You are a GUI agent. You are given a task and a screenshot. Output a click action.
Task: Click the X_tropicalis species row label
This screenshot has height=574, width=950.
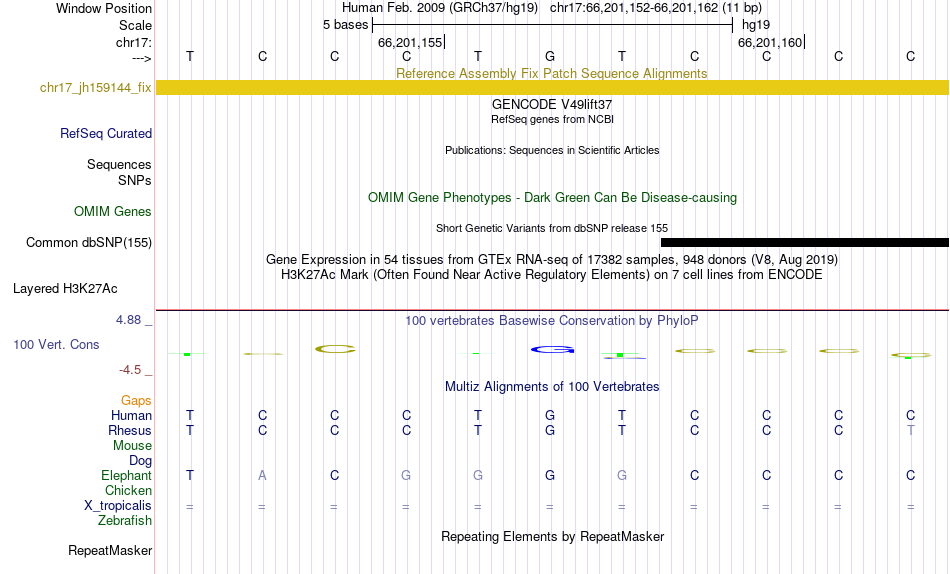click(x=118, y=506)
